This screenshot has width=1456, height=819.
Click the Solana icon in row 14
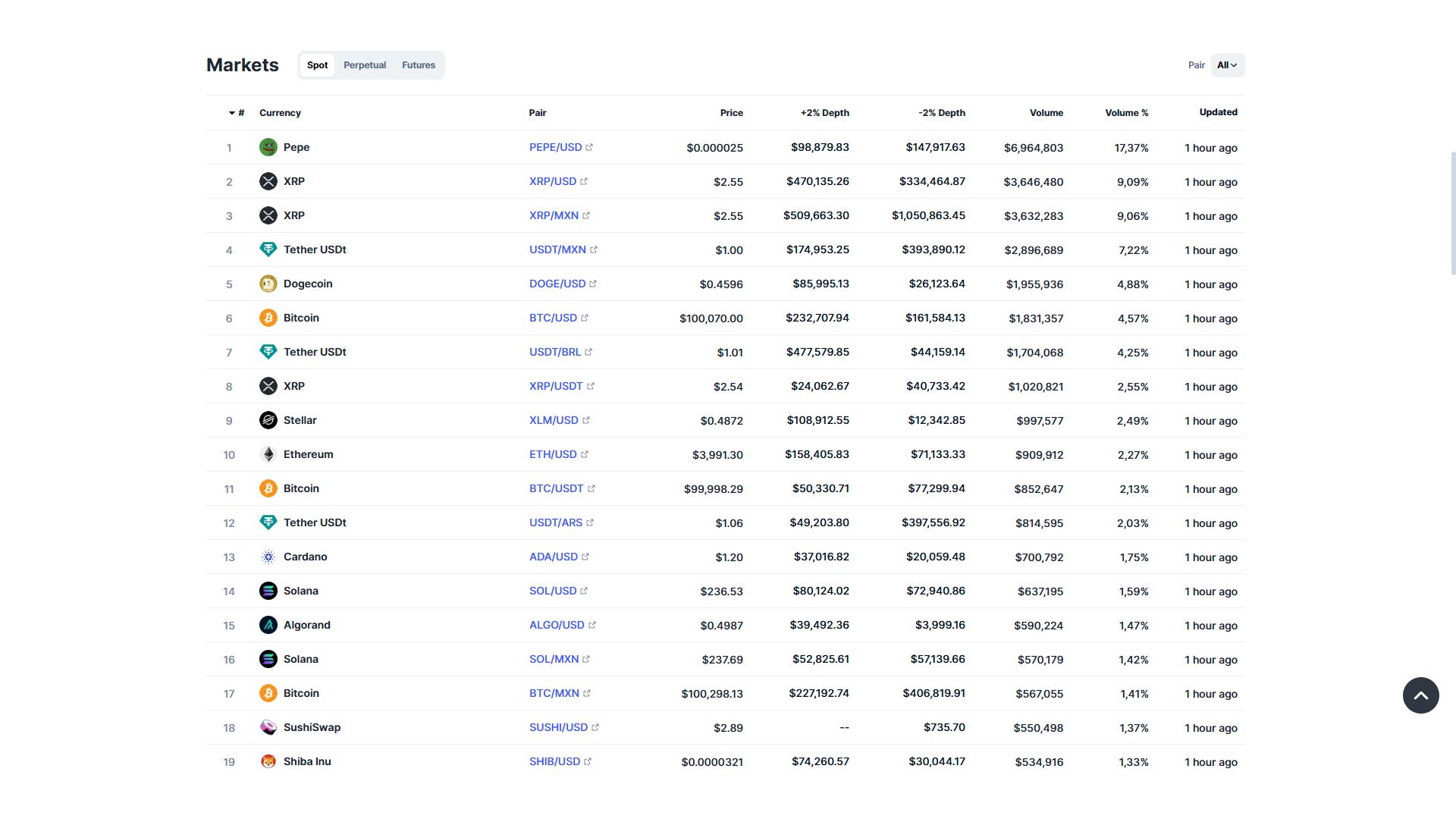pos(268,591)
